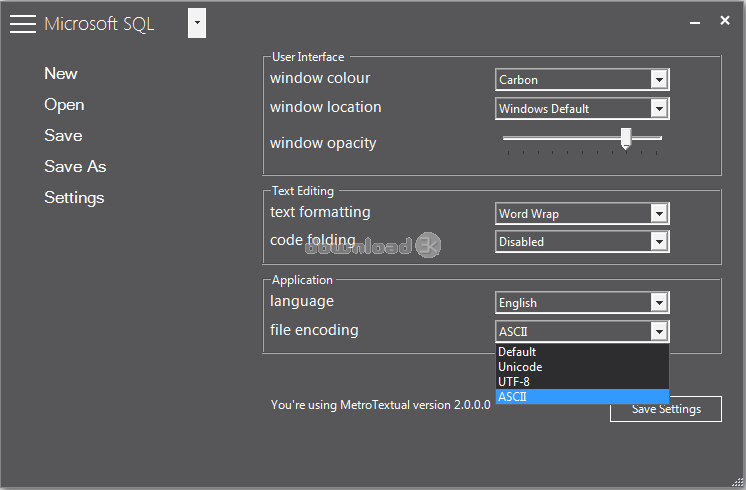The image size is (746, 490).
Task: Collapse the file encoding ASCII combo box
Action: pyautogui.click(x=582, y=331)
